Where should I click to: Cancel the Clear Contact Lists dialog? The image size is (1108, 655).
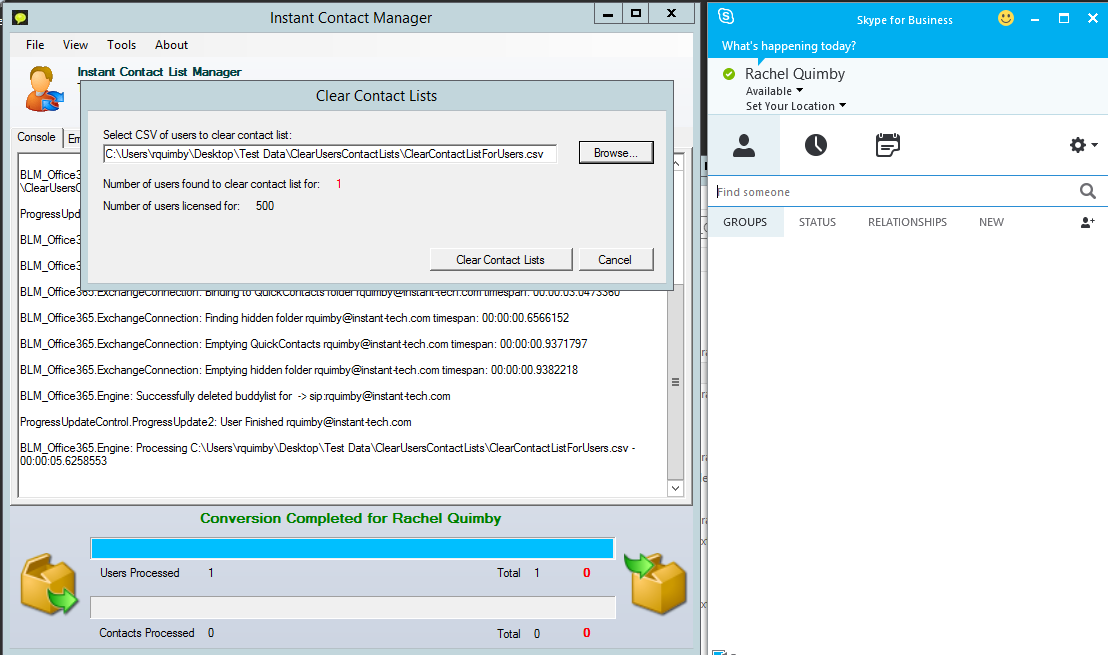pos(615,259)
